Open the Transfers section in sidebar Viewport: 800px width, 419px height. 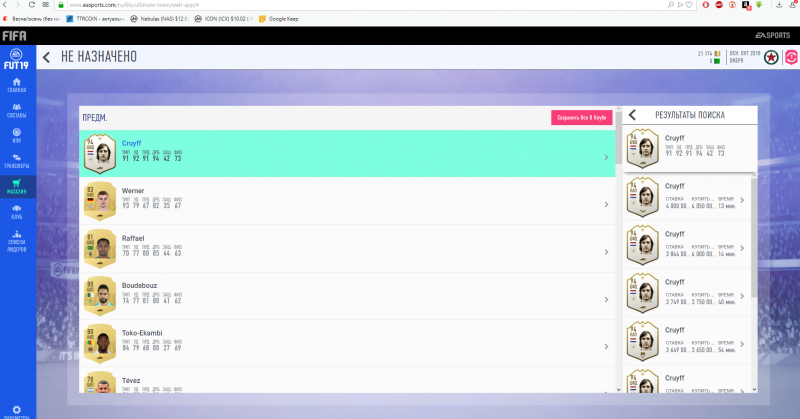pos(17,161)
